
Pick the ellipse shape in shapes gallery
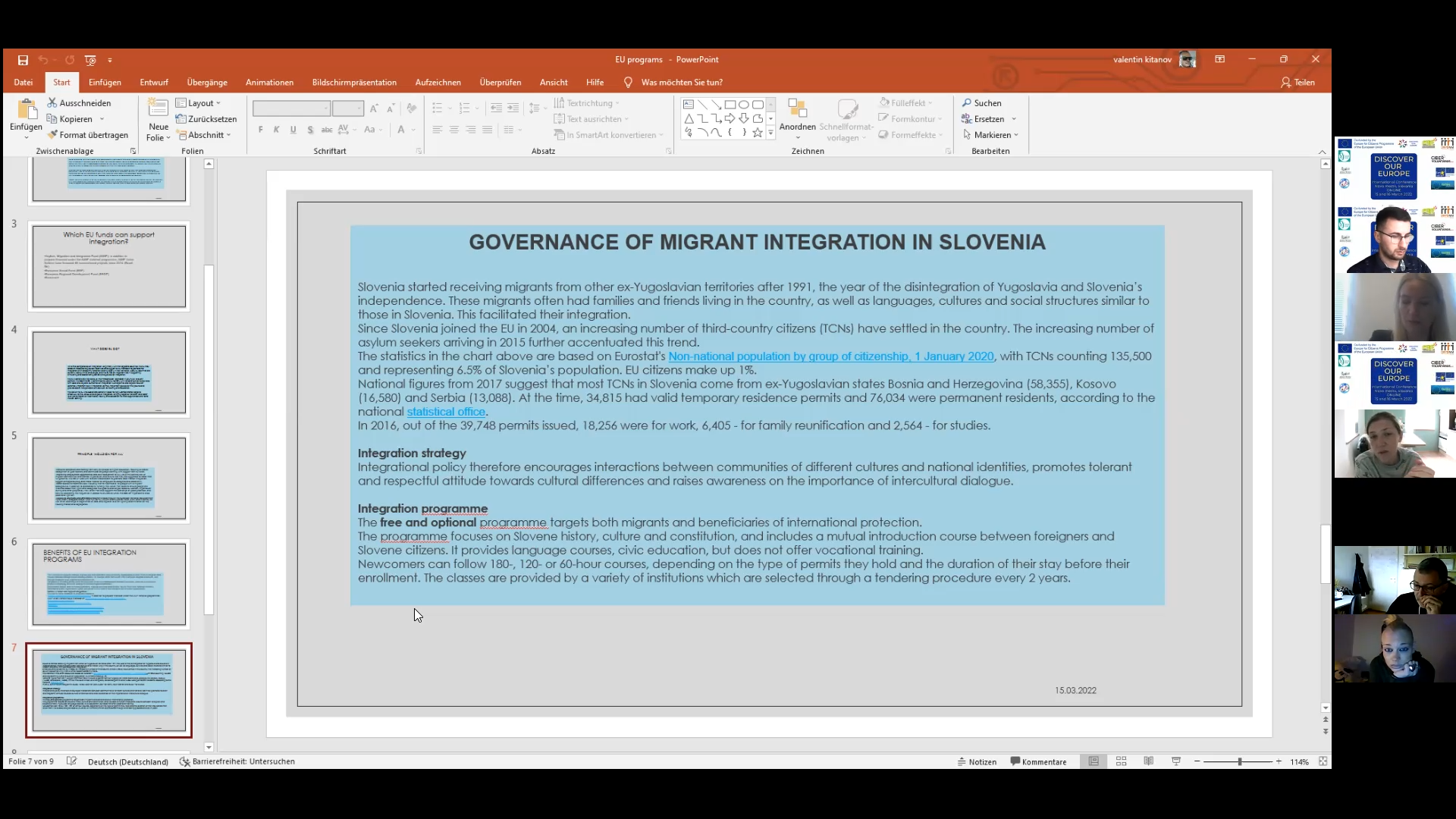744,105
